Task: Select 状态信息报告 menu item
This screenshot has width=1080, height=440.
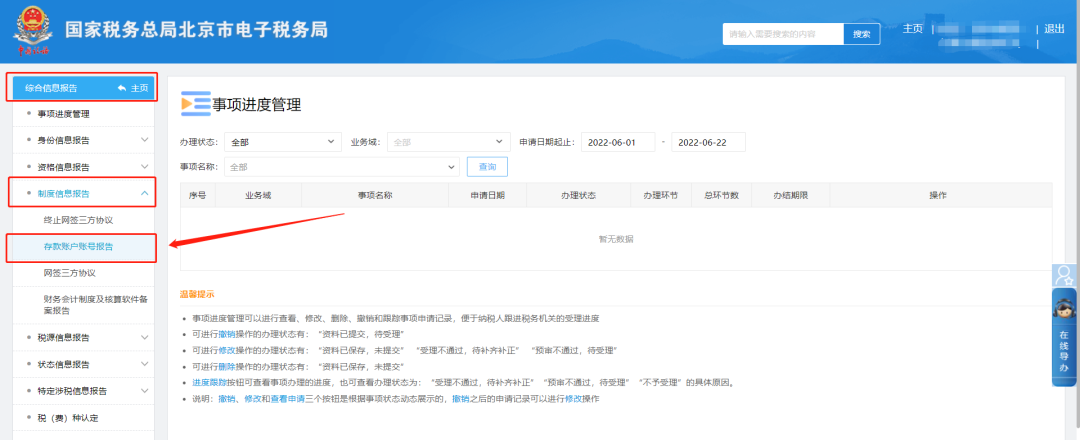Action: pyautogui.click(x=63, y=365)
